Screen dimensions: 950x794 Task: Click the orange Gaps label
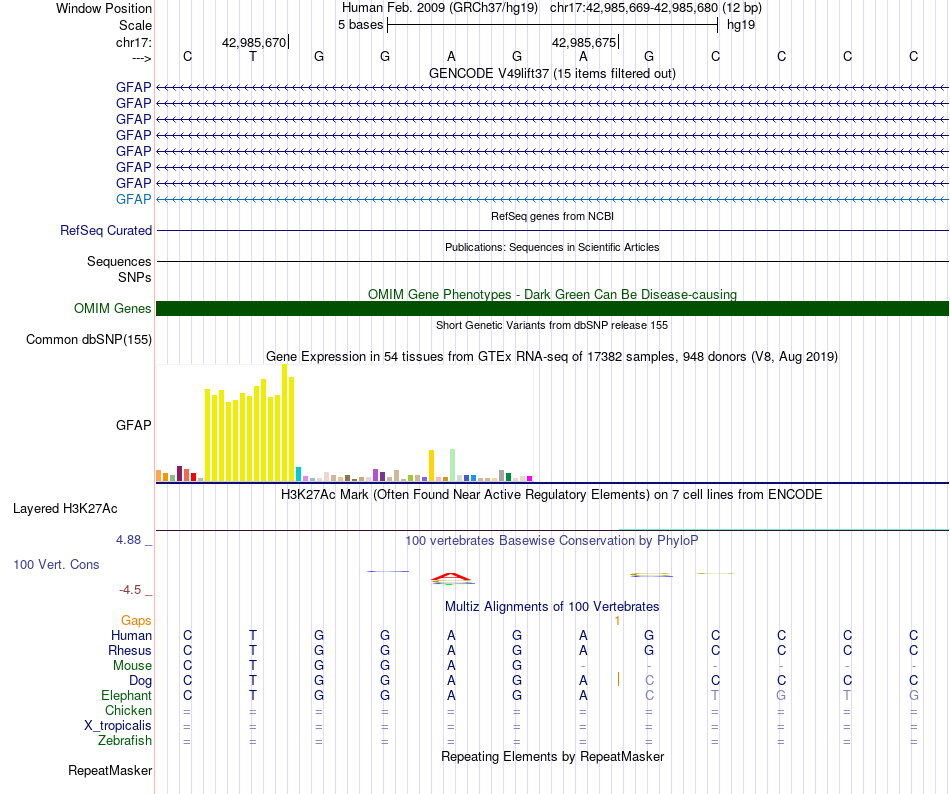(x=136, y=620)
